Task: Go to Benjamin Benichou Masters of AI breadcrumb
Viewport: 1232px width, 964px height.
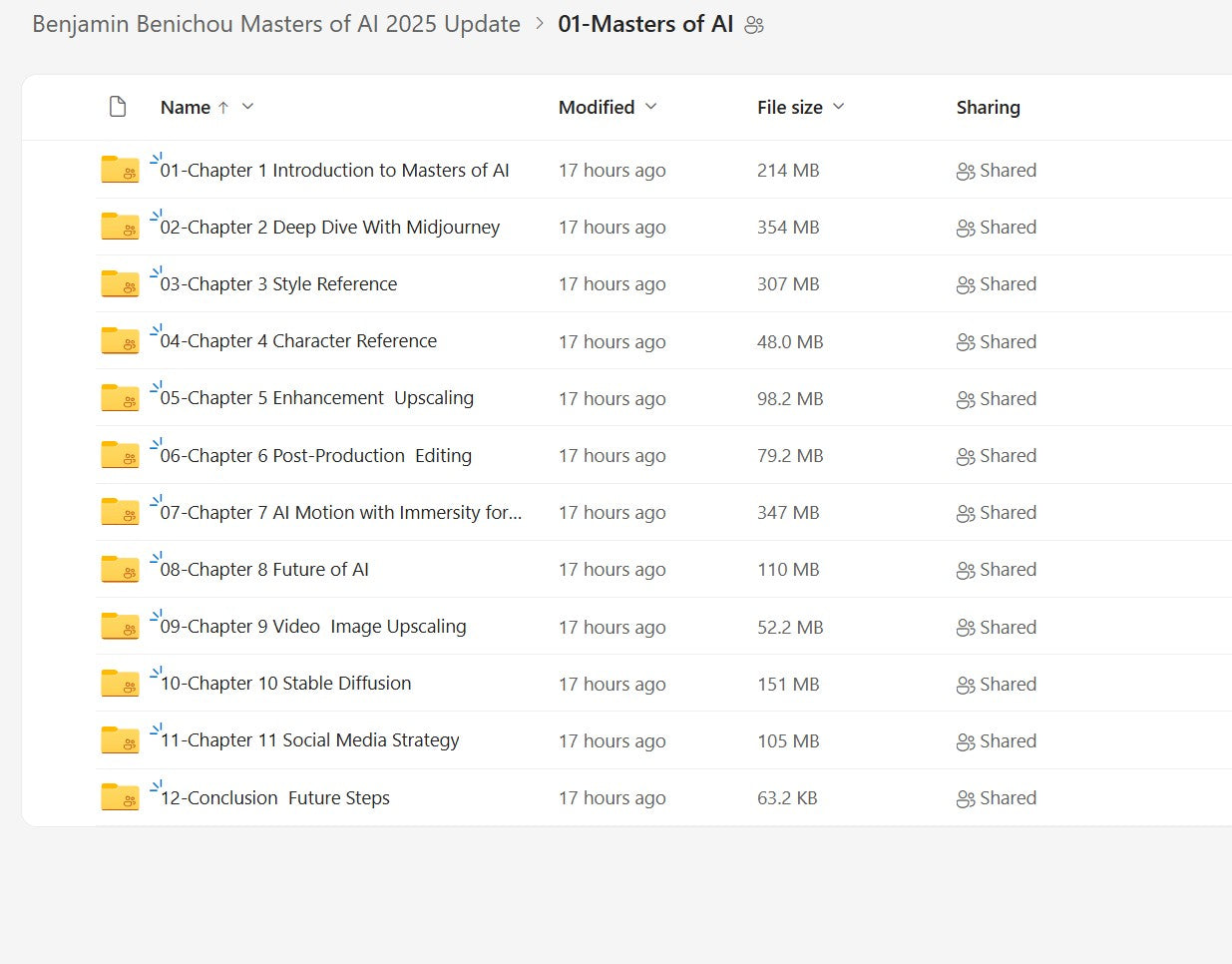Action: 276,24
